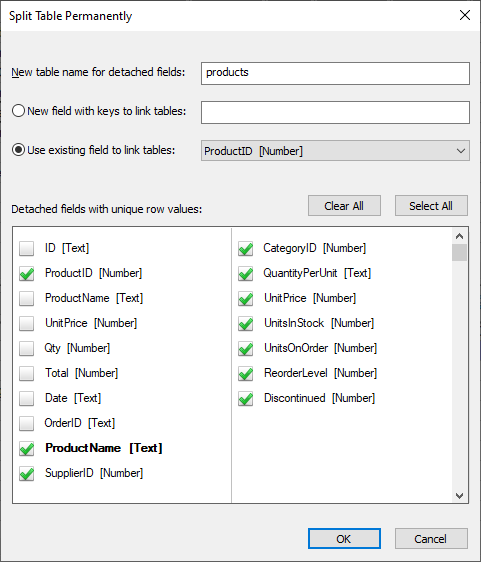Select Use existing field radio button

19,150
